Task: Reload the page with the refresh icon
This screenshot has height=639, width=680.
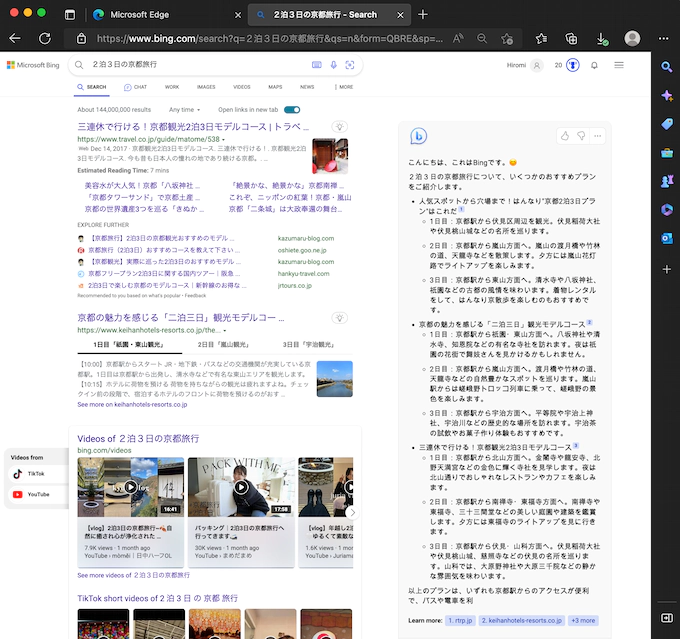Action: [45, 39]
